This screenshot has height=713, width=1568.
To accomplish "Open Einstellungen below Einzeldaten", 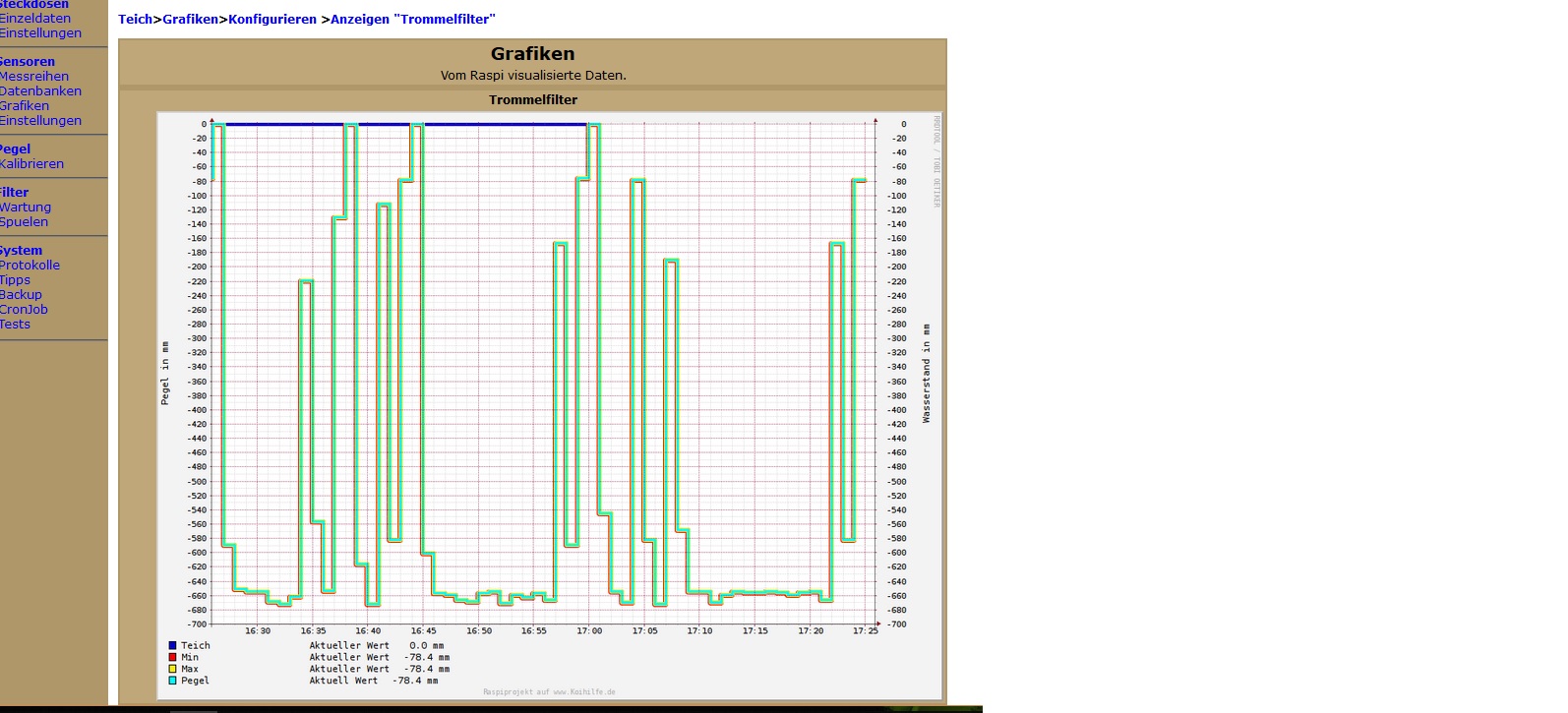I will pyautogui.click(x=40, y=33).
